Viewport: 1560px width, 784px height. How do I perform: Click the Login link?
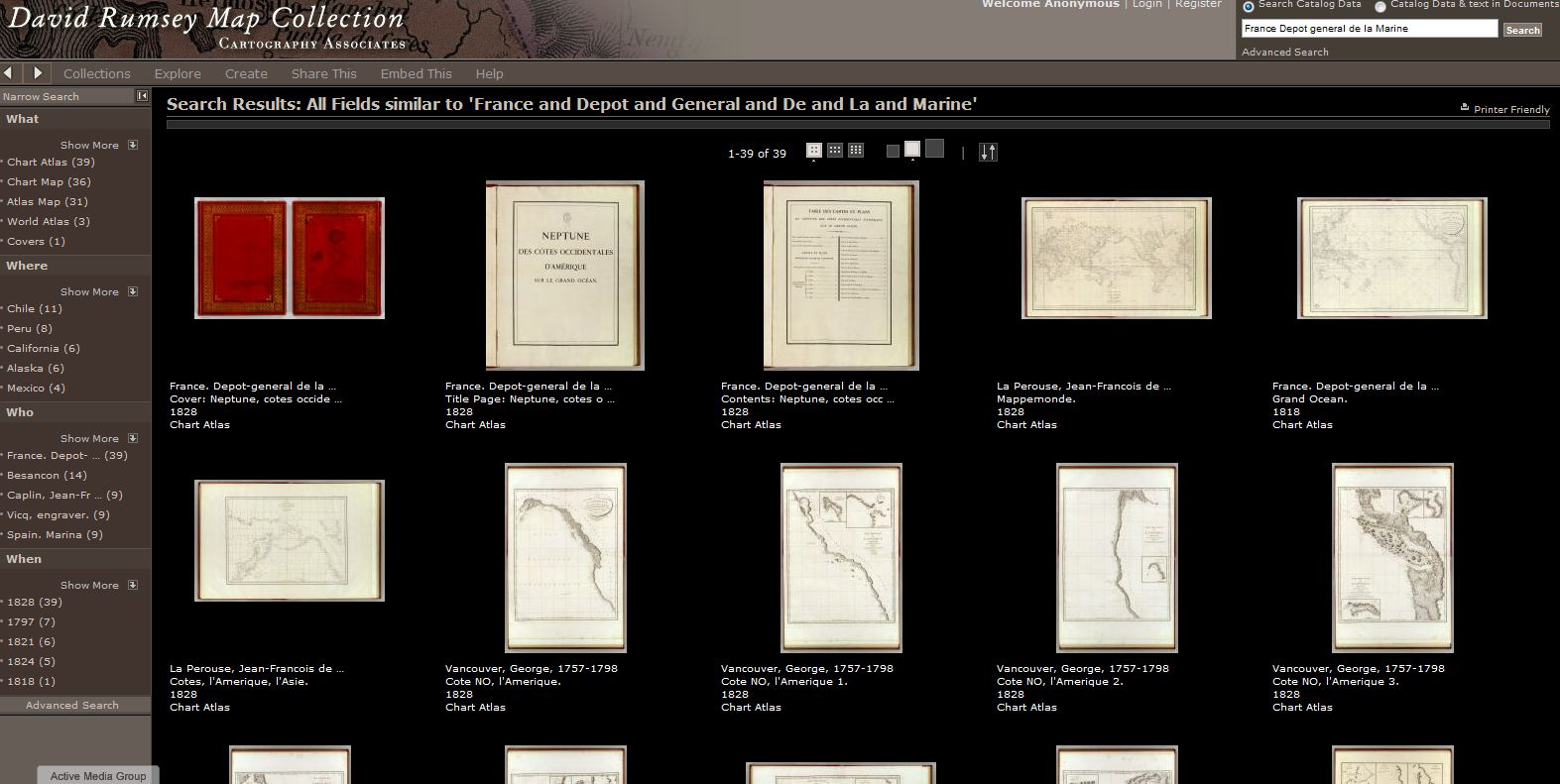click(1147, 4)
